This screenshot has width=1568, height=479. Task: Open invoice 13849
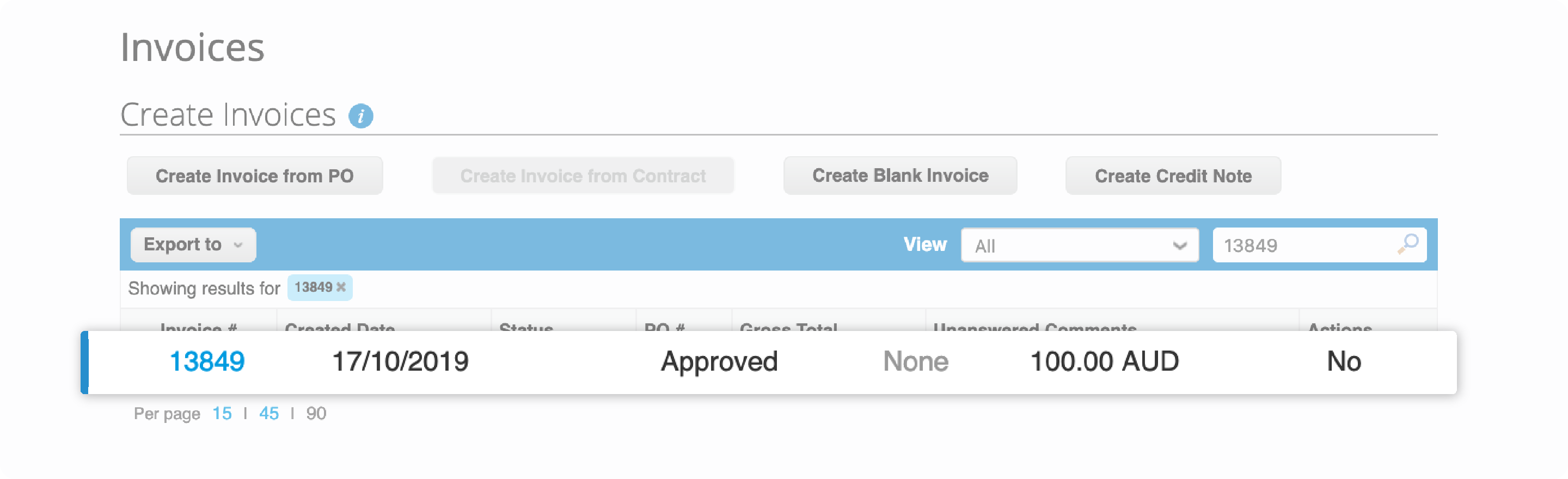(x=207, y=360)
